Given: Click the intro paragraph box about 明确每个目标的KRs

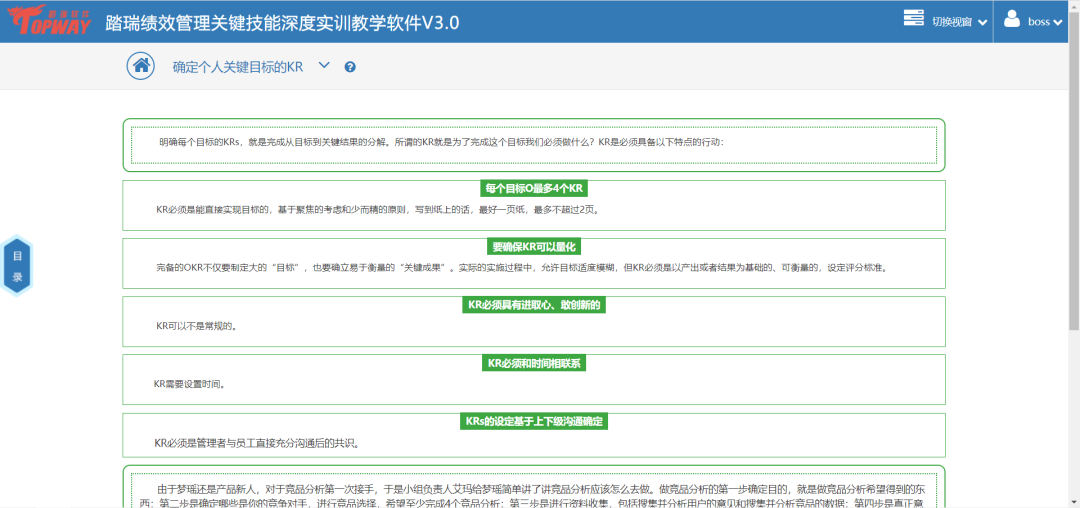Looking at the screenshot, I should pos(533,144).
